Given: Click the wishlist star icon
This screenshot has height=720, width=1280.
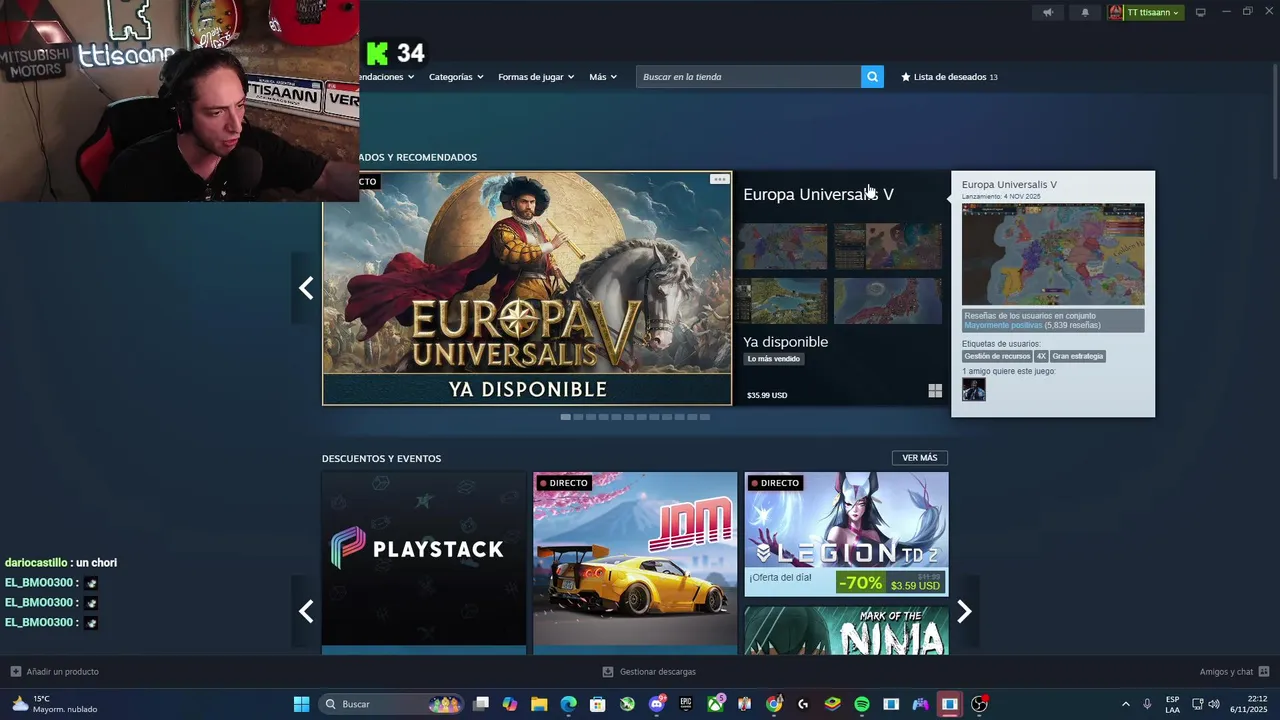Looking at the screenshot, I should click(906, 77).
